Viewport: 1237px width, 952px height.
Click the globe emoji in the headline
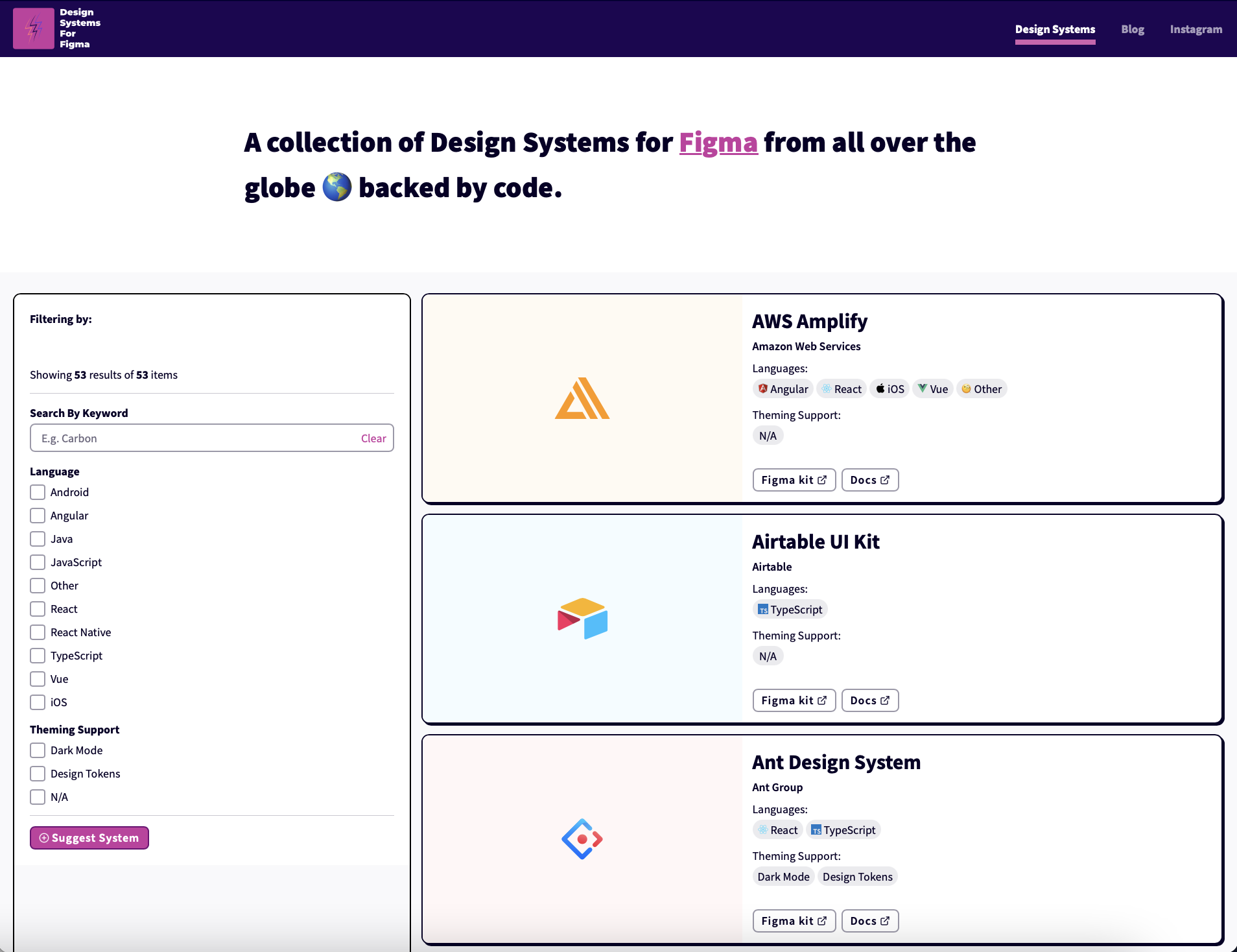[337, 187]
